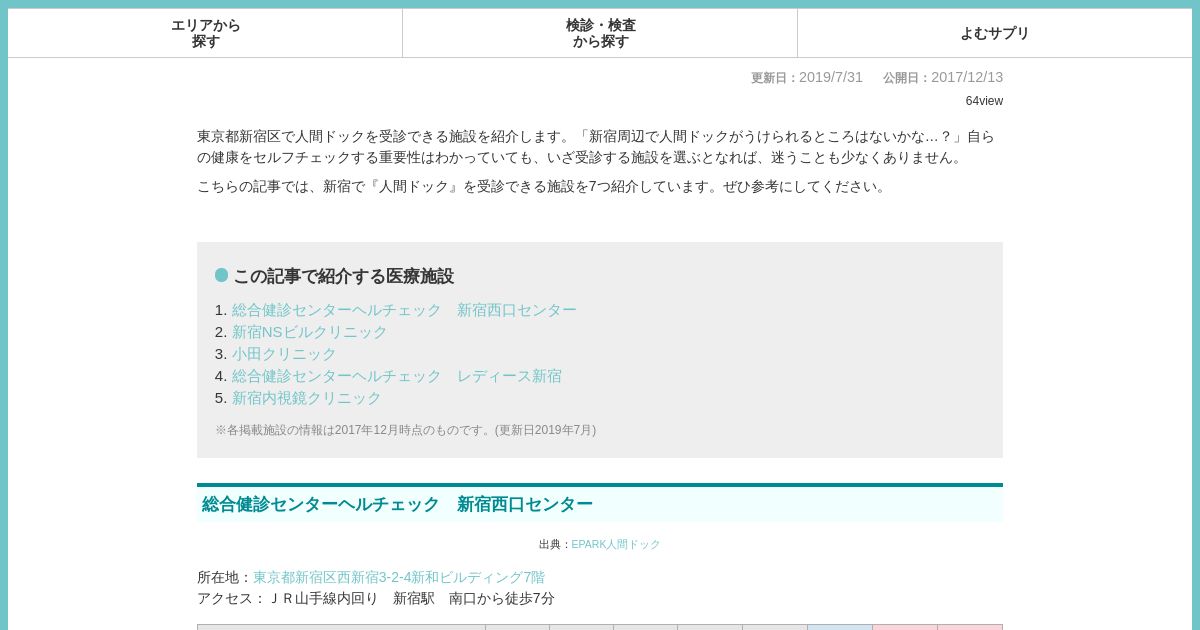Click the teal bullet icon beside この記事で紹介する医療施設
Viewport: 1200px width, 630px height.
coord(221,275)
